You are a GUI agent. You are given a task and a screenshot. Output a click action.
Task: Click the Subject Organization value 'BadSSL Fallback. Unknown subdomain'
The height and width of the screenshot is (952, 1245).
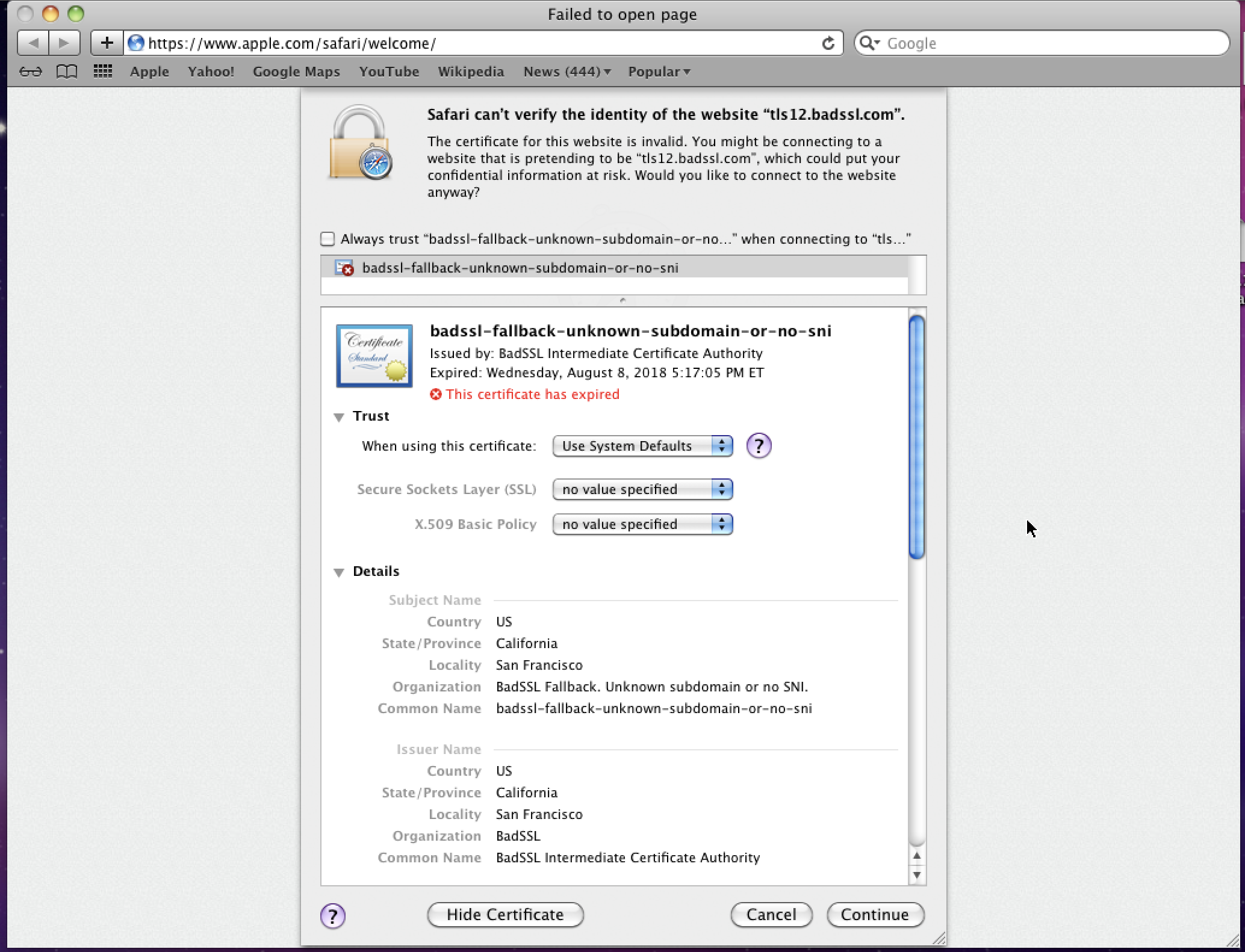(652, 687)
